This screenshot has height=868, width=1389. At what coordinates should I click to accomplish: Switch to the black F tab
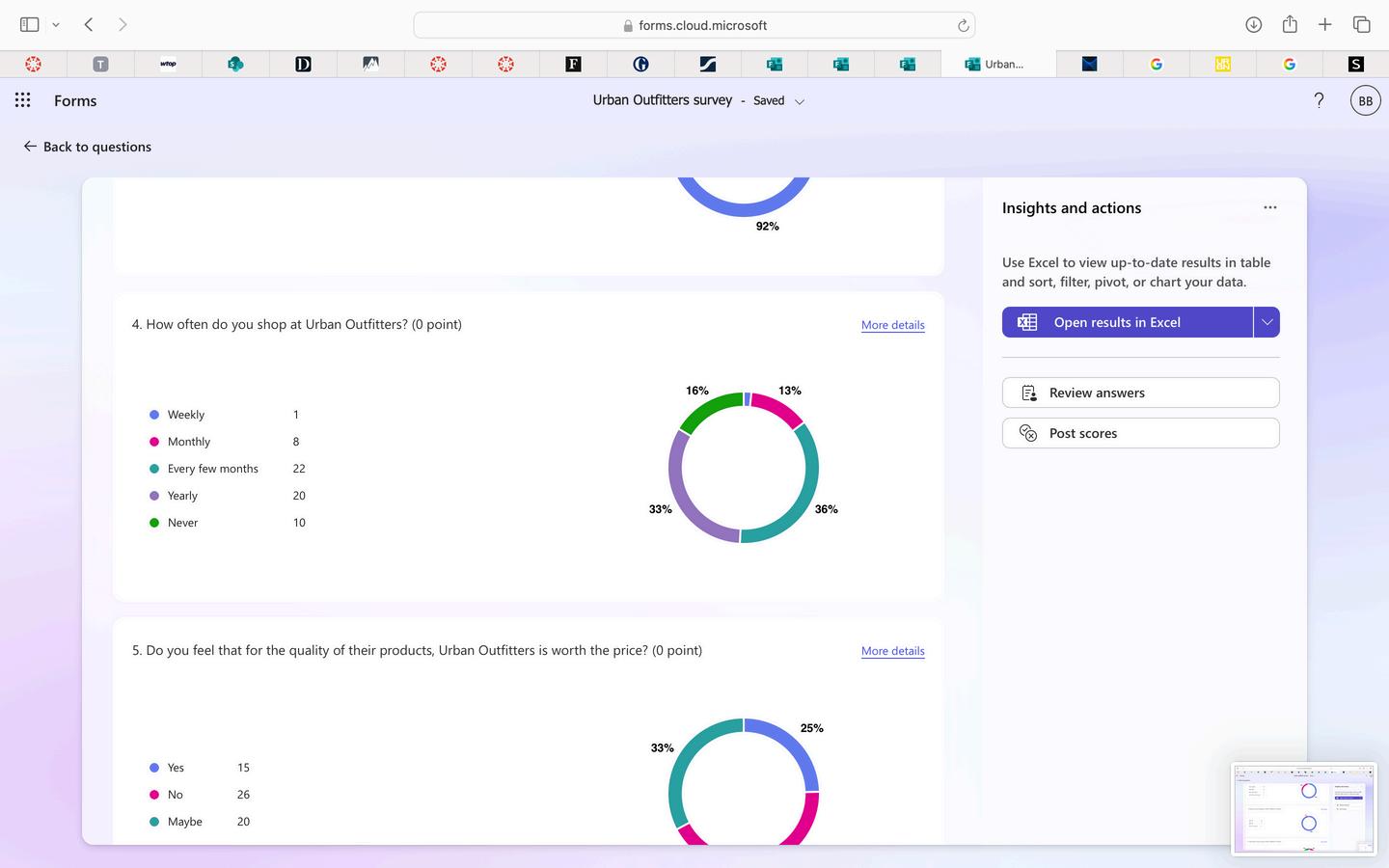pyautogui.click(x=573, y=64)
